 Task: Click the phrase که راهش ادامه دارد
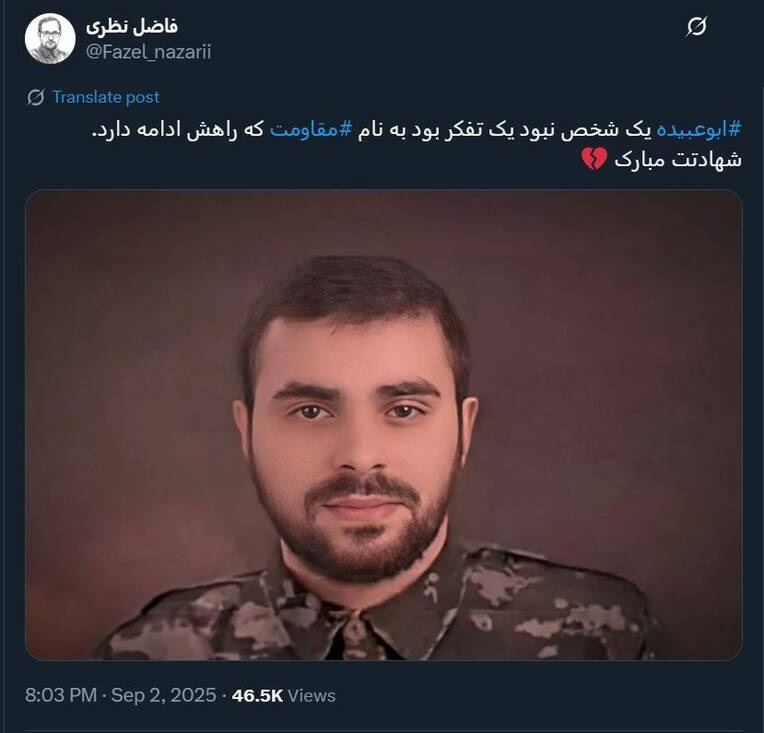(178, 130)
